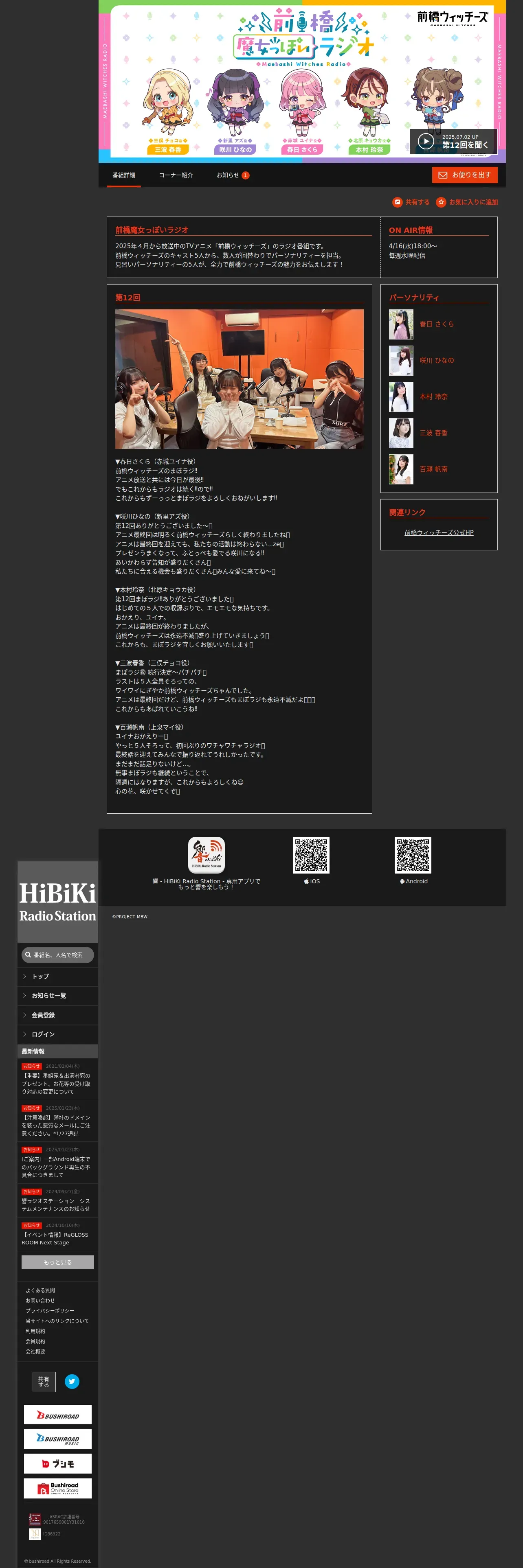Open 百瀬 帆南 personality link
Screen dimensions: 523x1568
433,469
